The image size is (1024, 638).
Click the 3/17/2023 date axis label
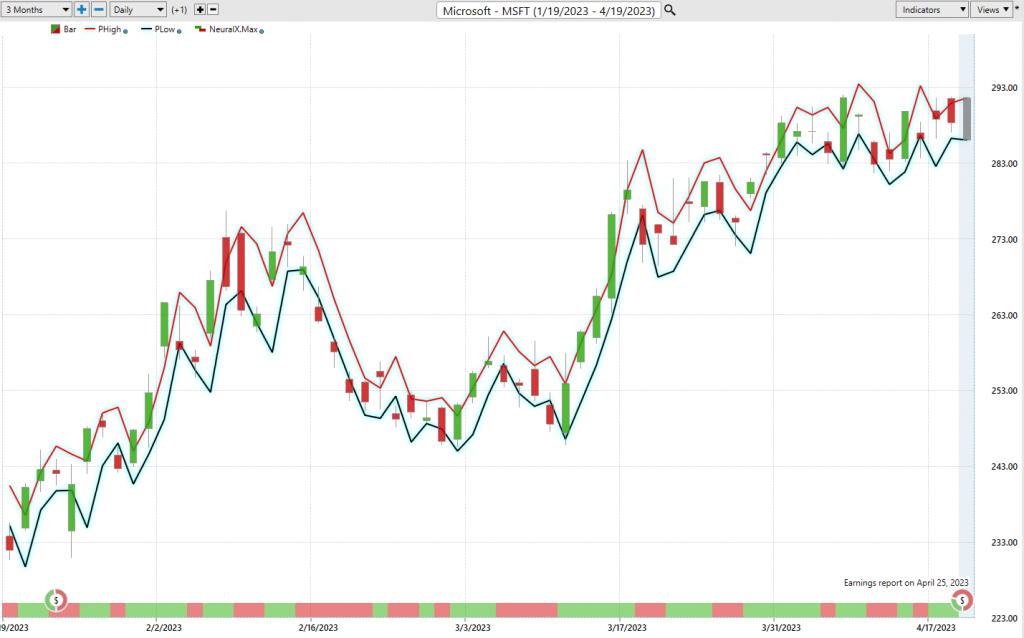(x=626, y=628)
